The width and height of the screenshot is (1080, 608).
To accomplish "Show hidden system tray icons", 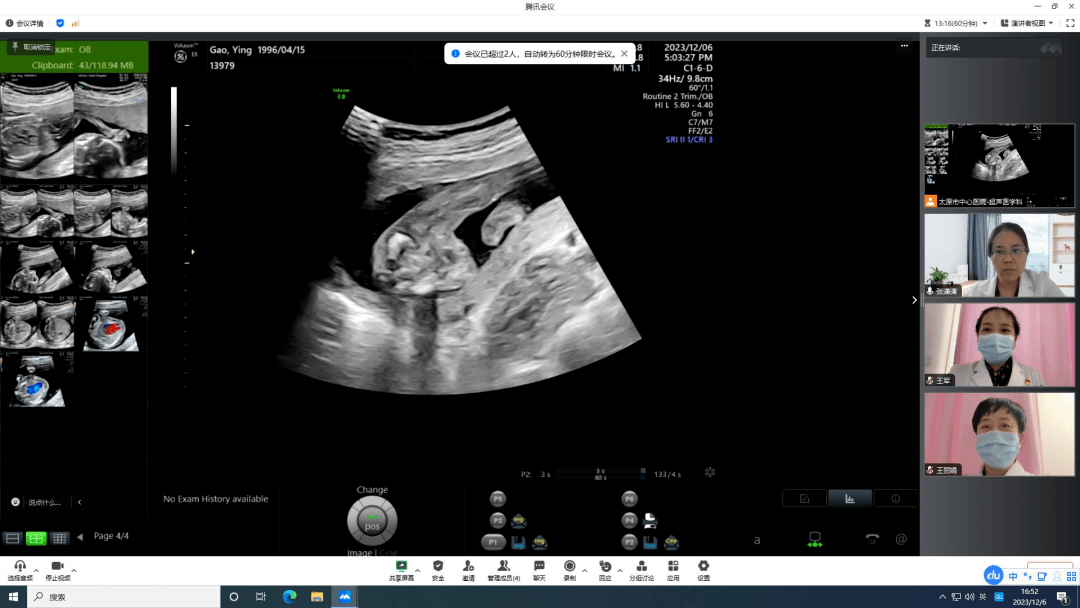I will [x=942, y=597].
